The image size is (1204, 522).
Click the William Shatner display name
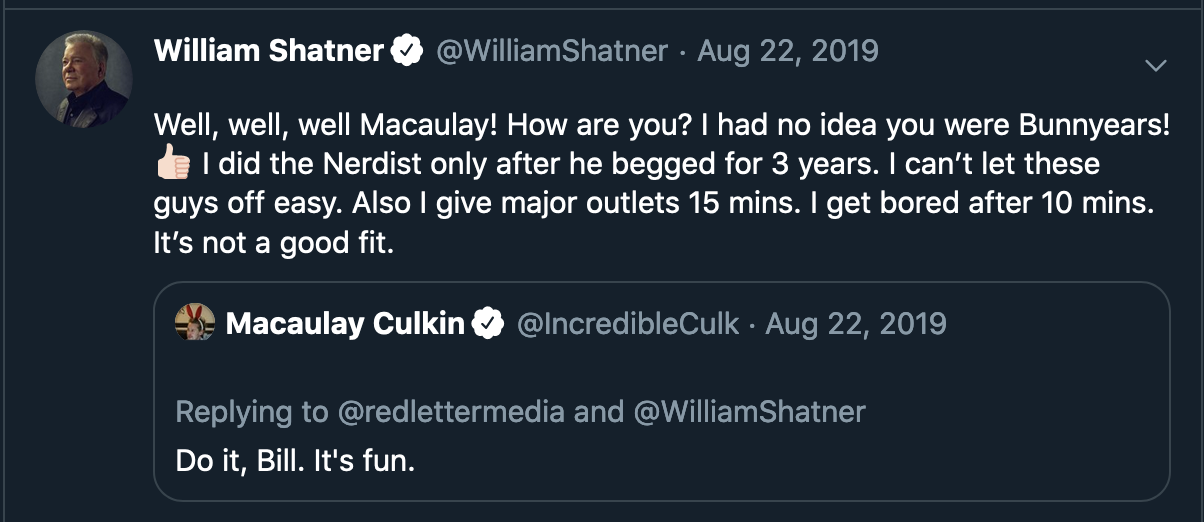(x=269, y=51)
